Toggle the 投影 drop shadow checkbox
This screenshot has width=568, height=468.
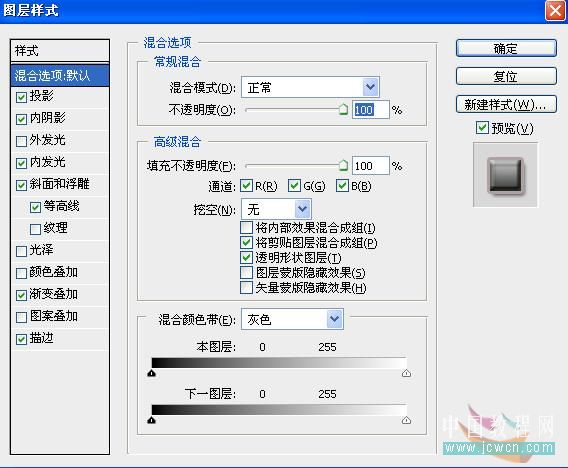[x=21, y=97]
